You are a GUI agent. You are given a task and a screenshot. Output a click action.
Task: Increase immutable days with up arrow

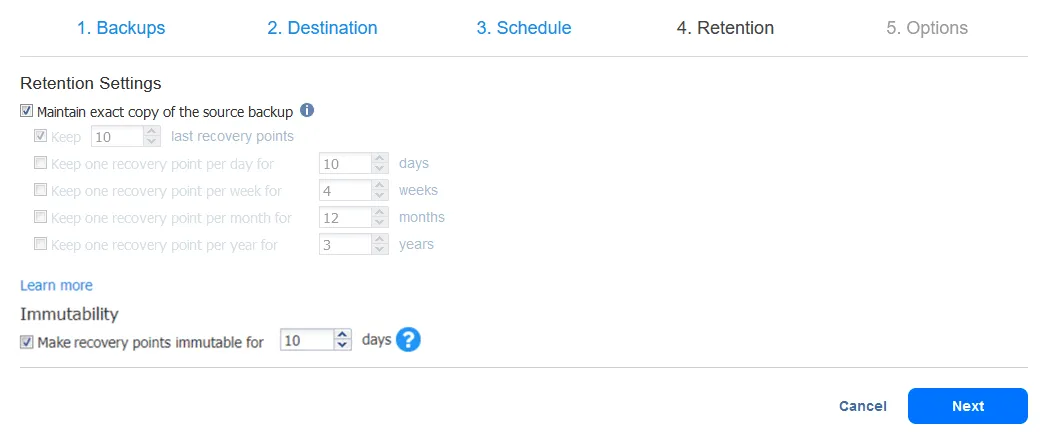pos(343,336)
